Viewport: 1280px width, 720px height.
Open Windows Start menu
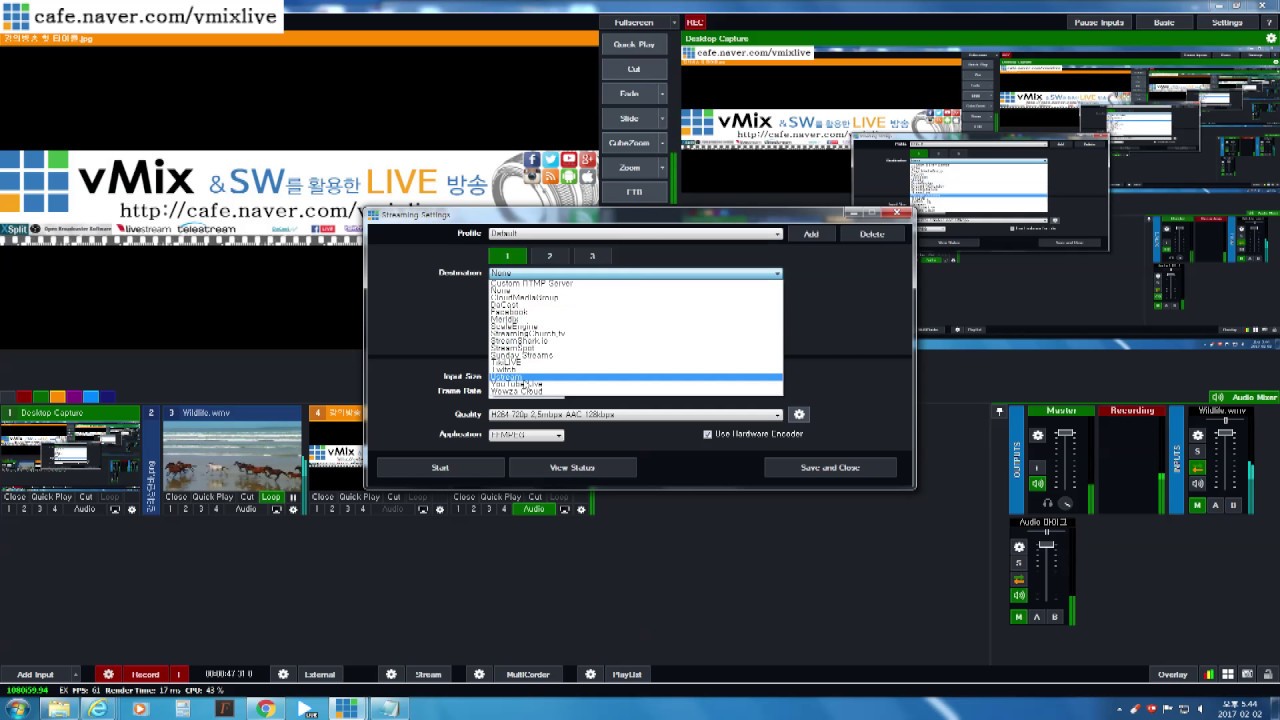[x=17, y=709]
